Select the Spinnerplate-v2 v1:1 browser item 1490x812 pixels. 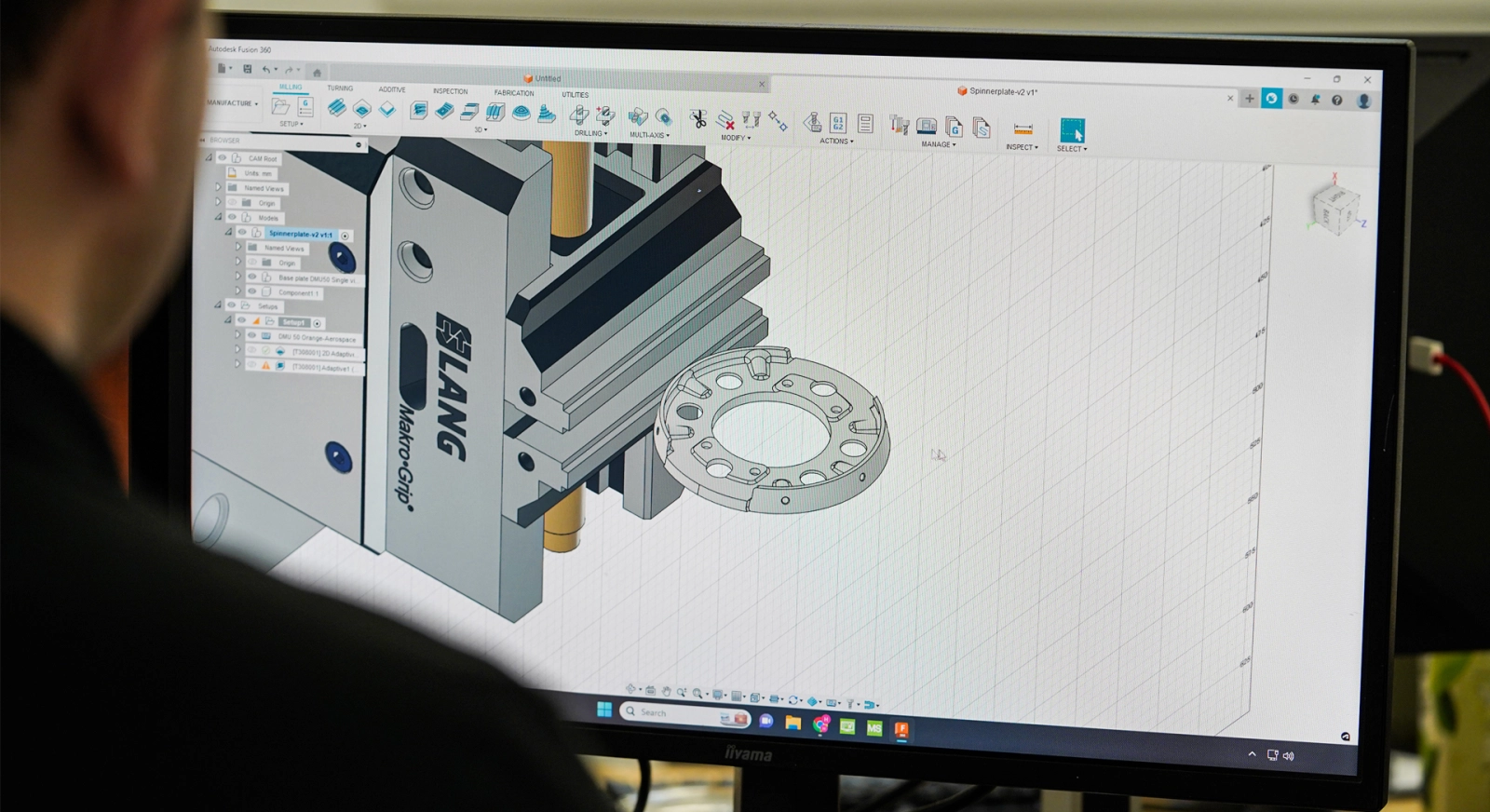(x=300, y=234)
